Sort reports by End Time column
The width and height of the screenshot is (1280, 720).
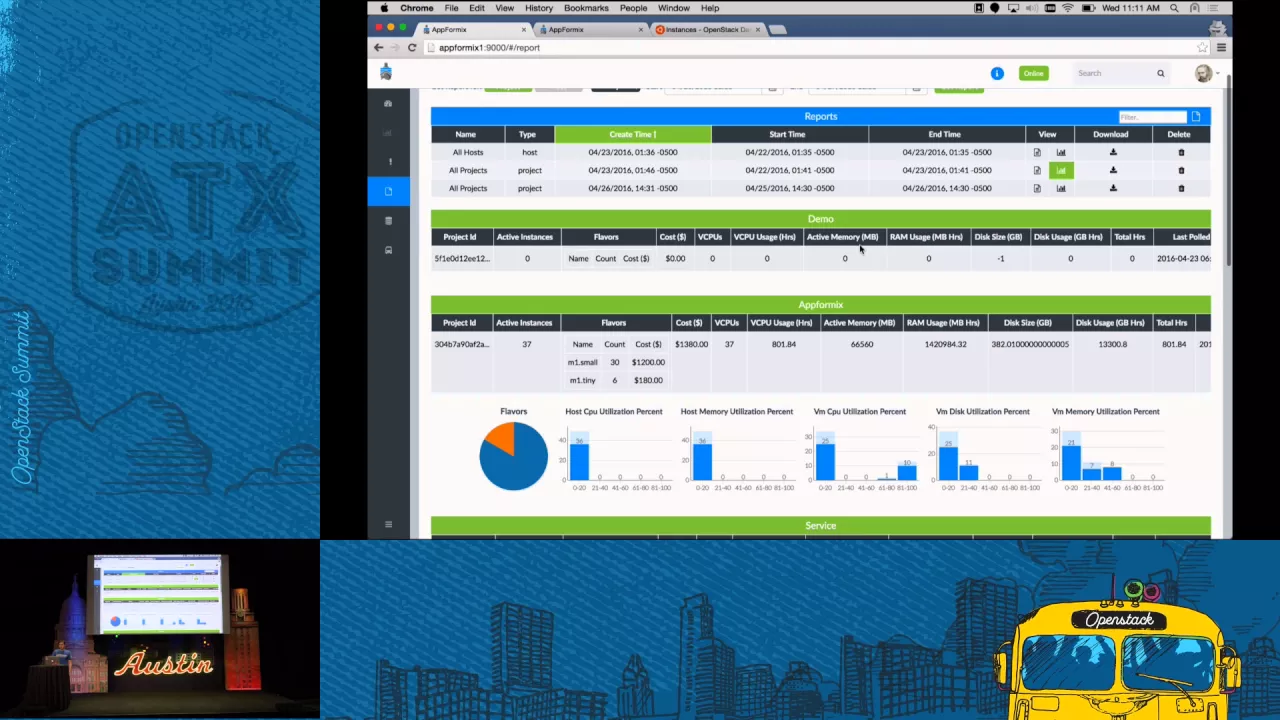coord(944,134)
